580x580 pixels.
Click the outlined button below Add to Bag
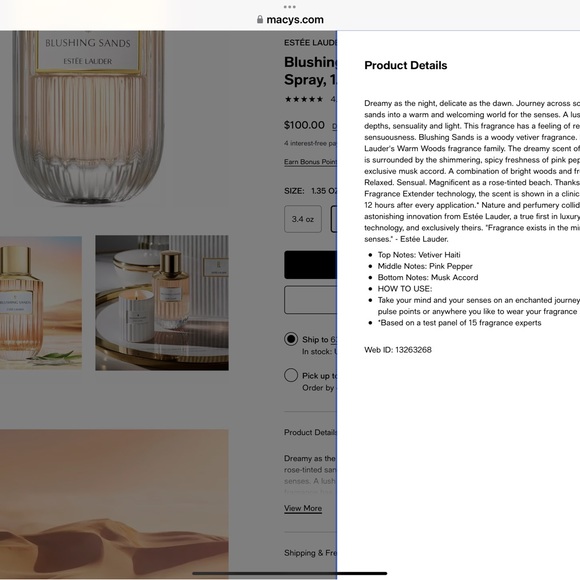click(x=310, y=300)
